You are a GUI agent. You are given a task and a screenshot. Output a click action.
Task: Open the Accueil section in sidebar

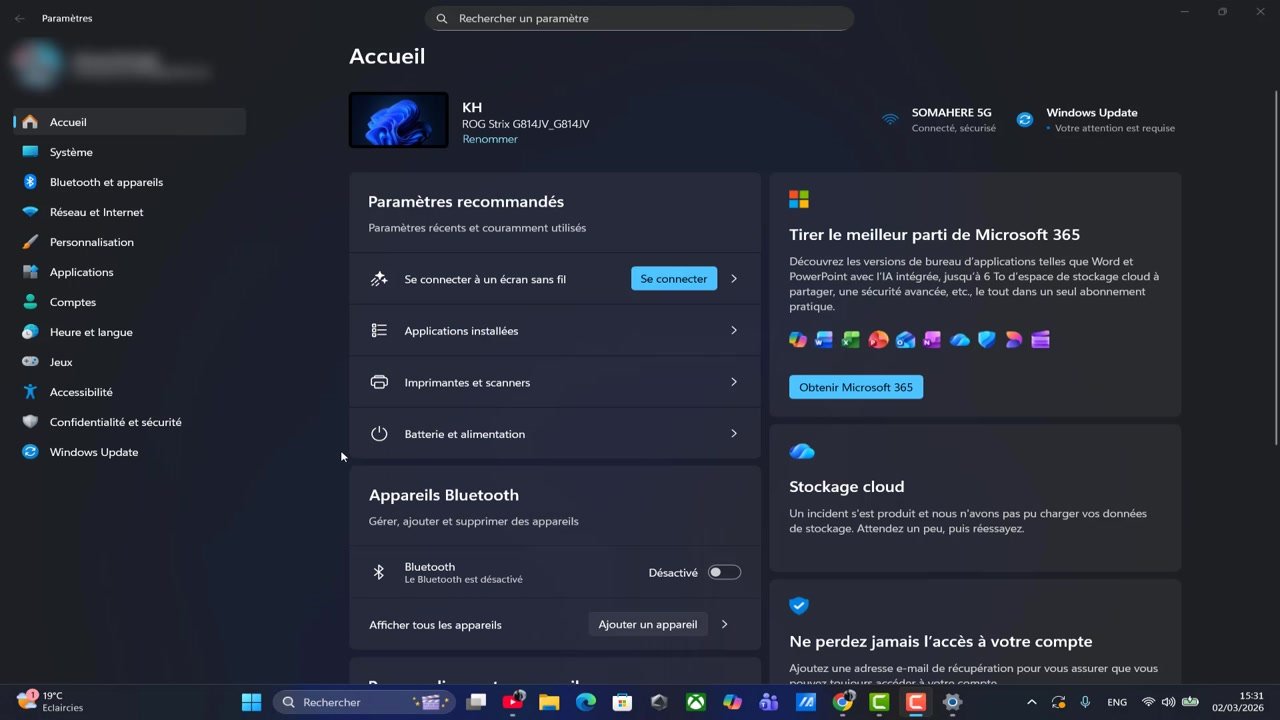[130, 122]
